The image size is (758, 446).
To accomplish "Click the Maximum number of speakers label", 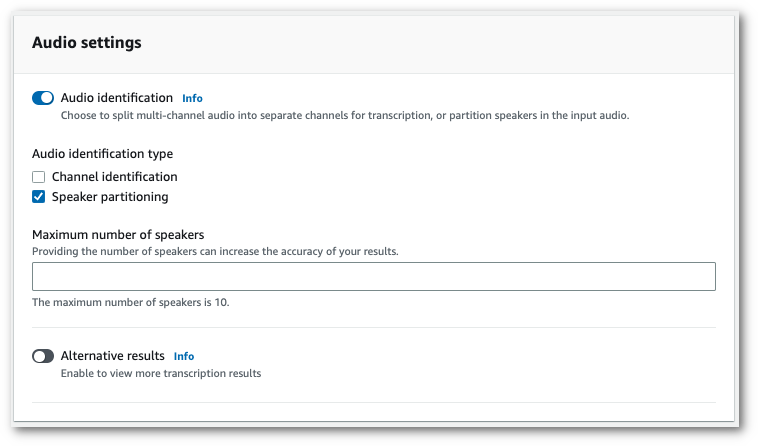I will pos(125,235).
